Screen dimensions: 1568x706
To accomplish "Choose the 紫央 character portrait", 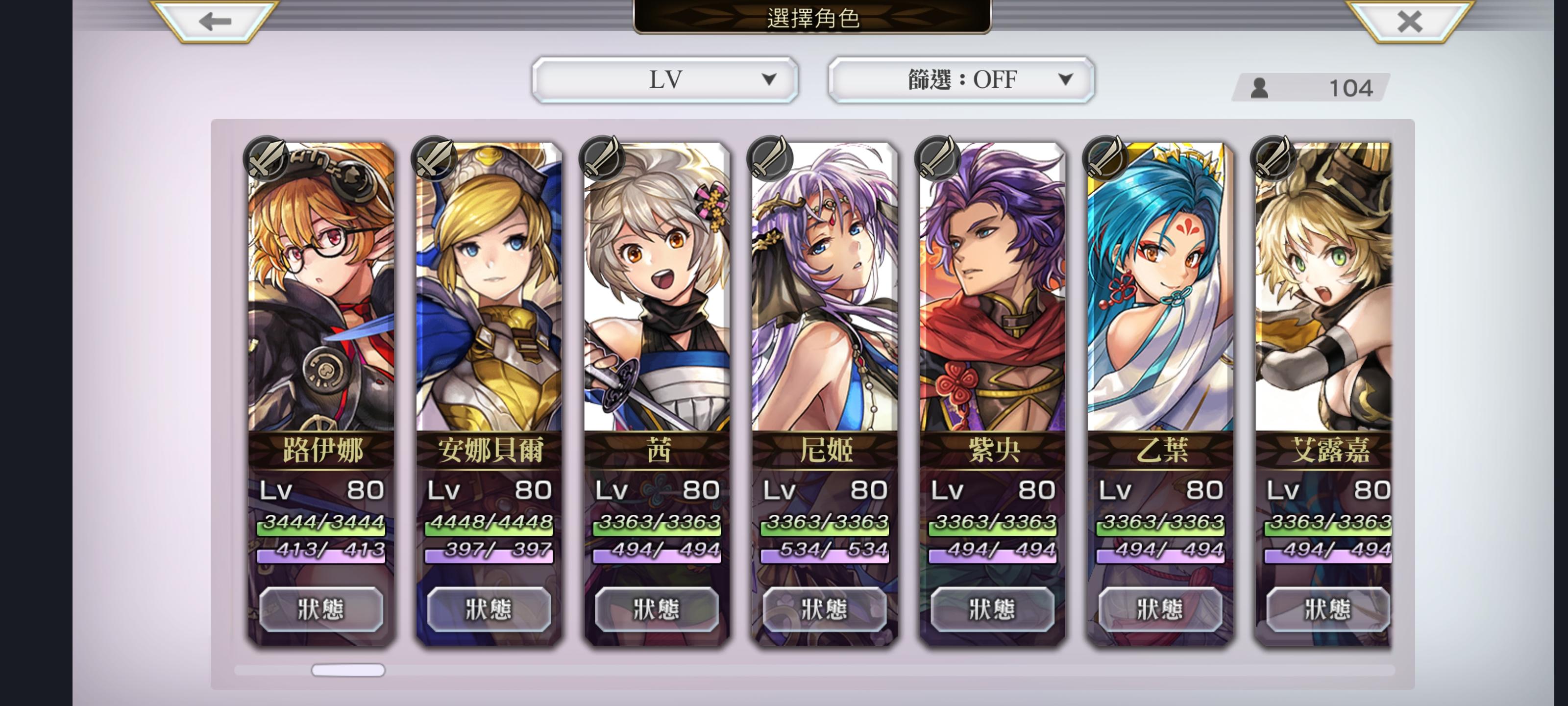I will tap(993, 286).
